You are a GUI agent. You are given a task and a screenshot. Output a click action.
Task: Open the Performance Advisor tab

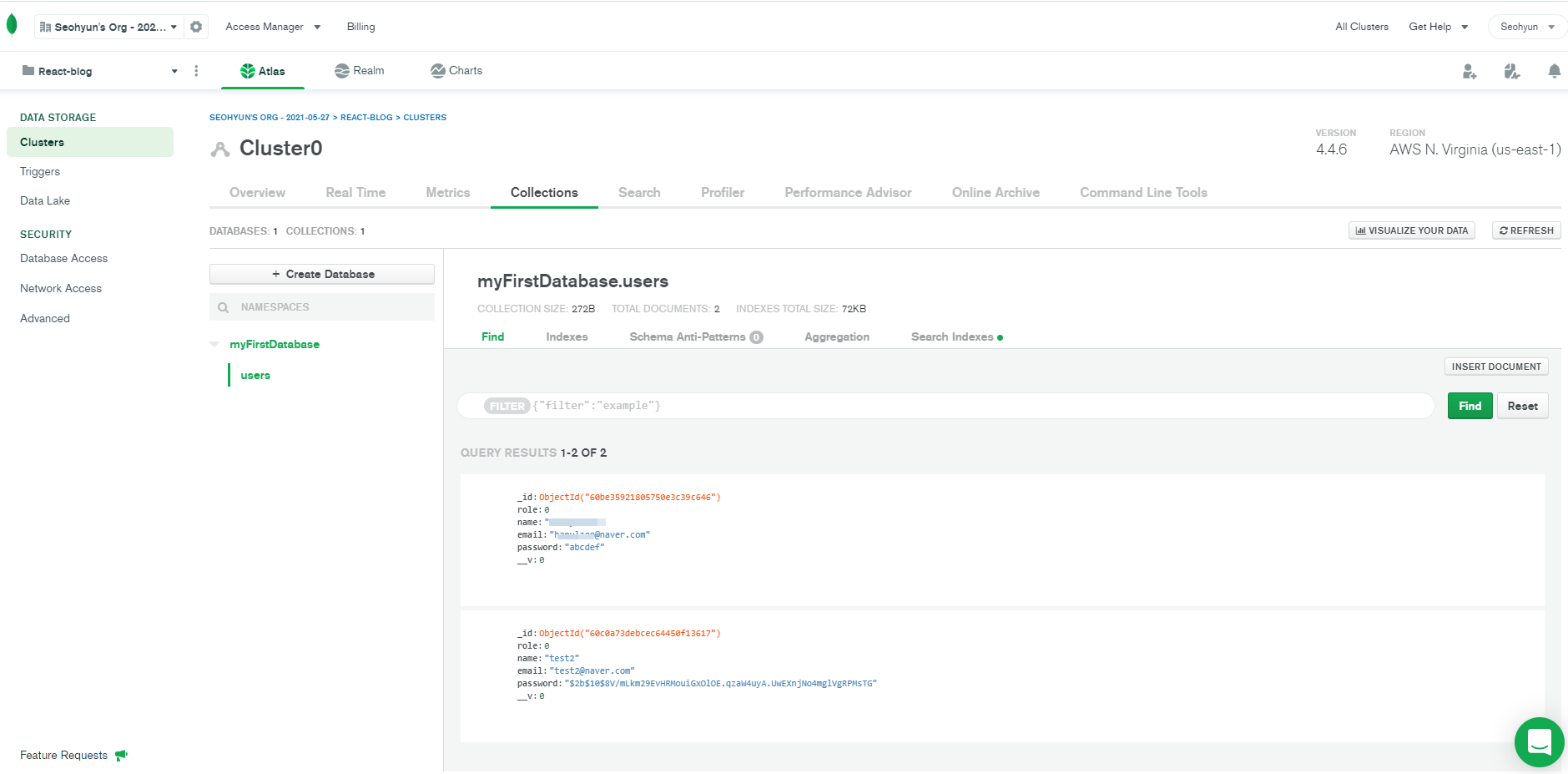[848, 193]
